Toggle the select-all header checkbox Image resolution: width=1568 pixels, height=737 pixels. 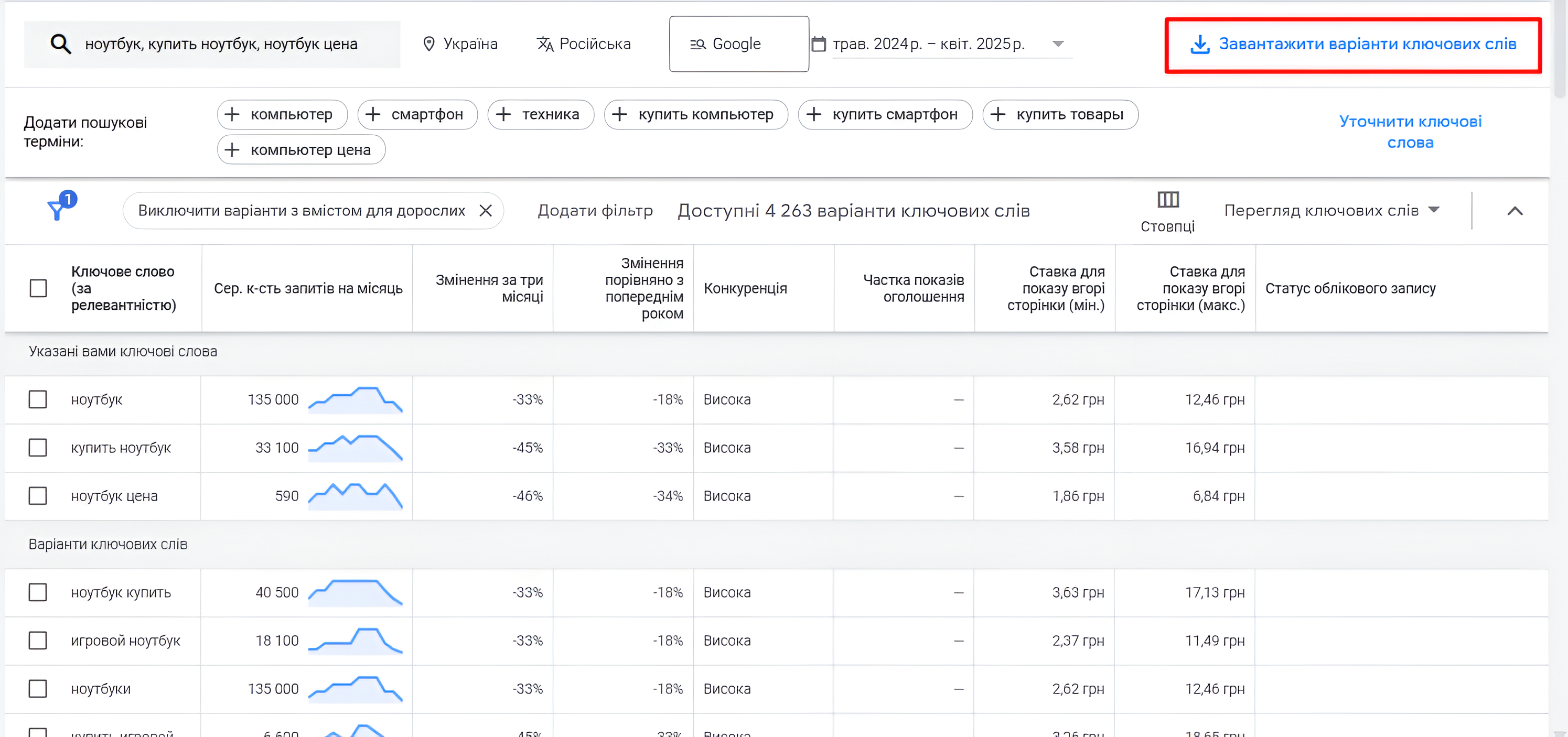[38, 288]
